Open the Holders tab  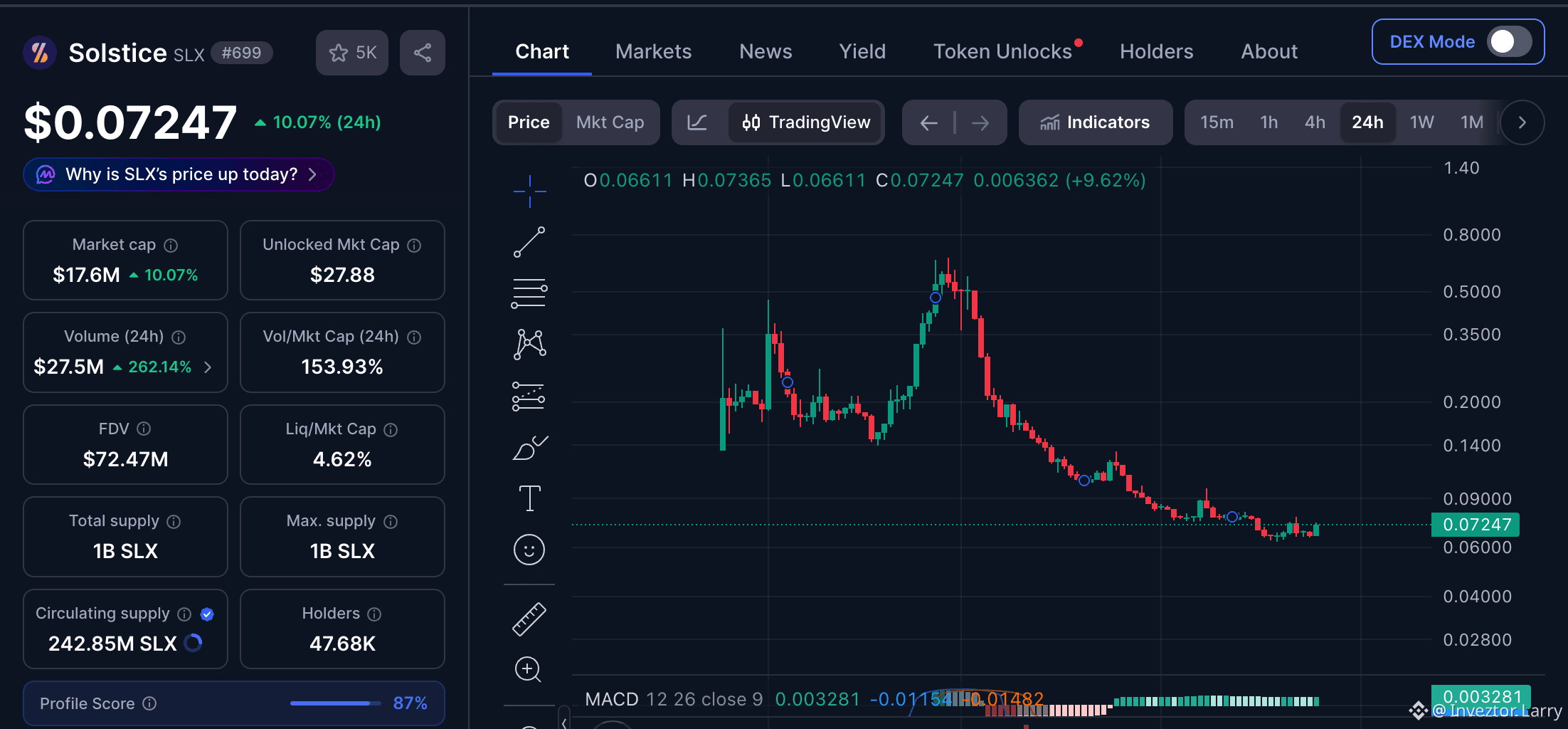[1157, 51]
